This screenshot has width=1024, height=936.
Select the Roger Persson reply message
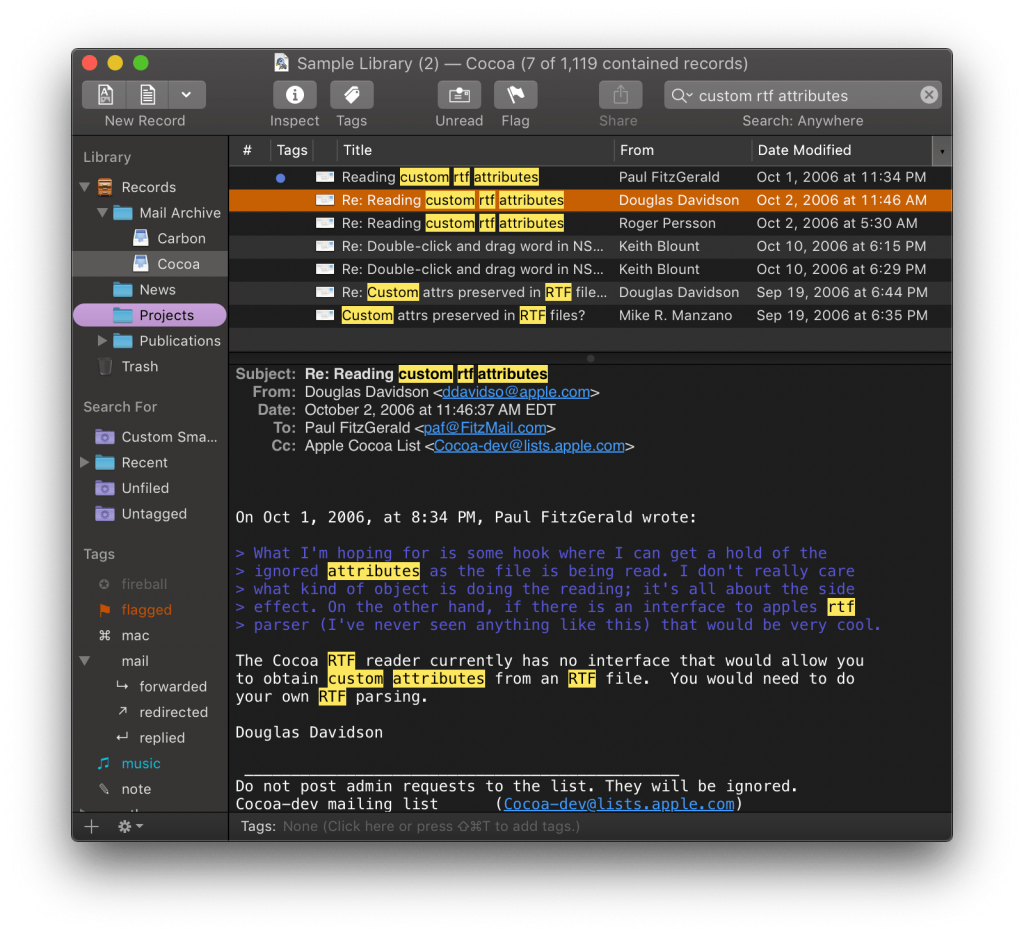coord(590,223)
